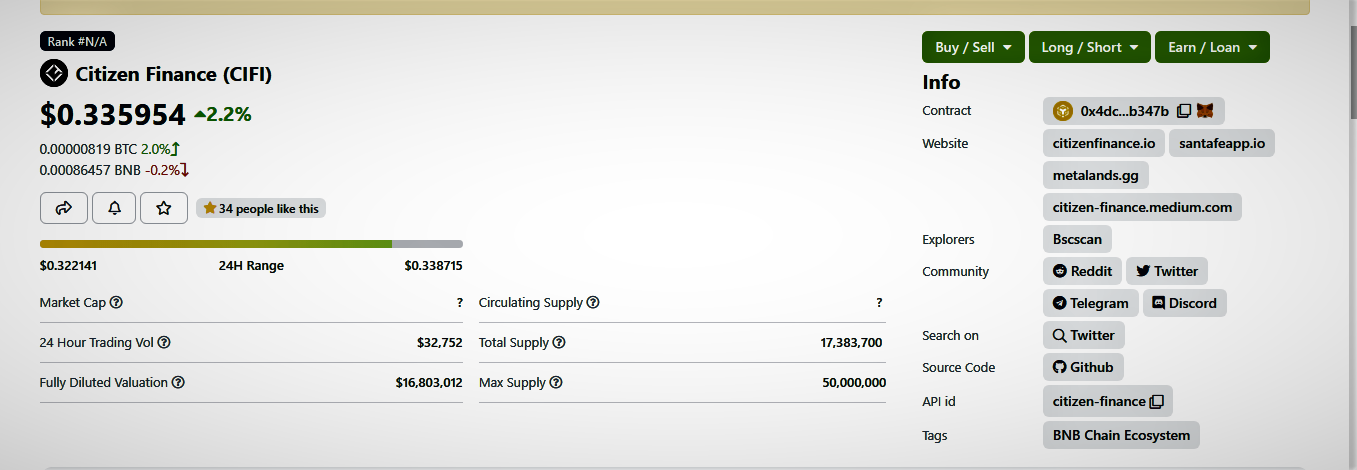The image size is (1357, 470).
Task: Toggle the star favorite button
Action: (164, 208)
